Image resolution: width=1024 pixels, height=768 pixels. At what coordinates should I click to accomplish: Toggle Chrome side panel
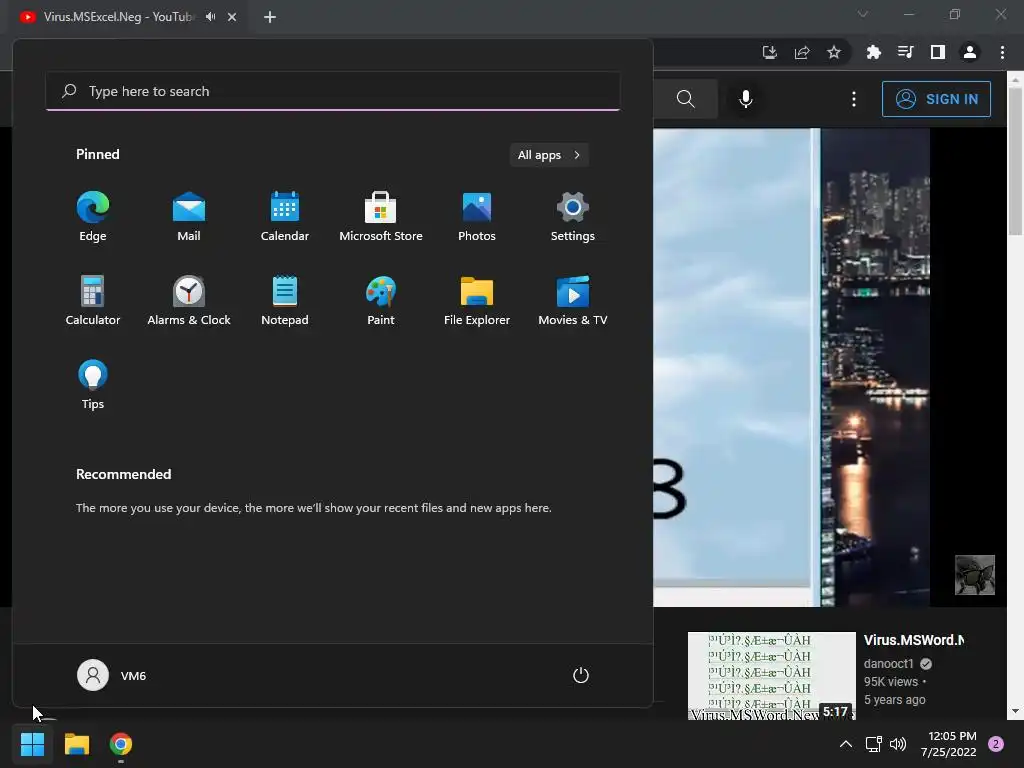[x=938, y=52]
